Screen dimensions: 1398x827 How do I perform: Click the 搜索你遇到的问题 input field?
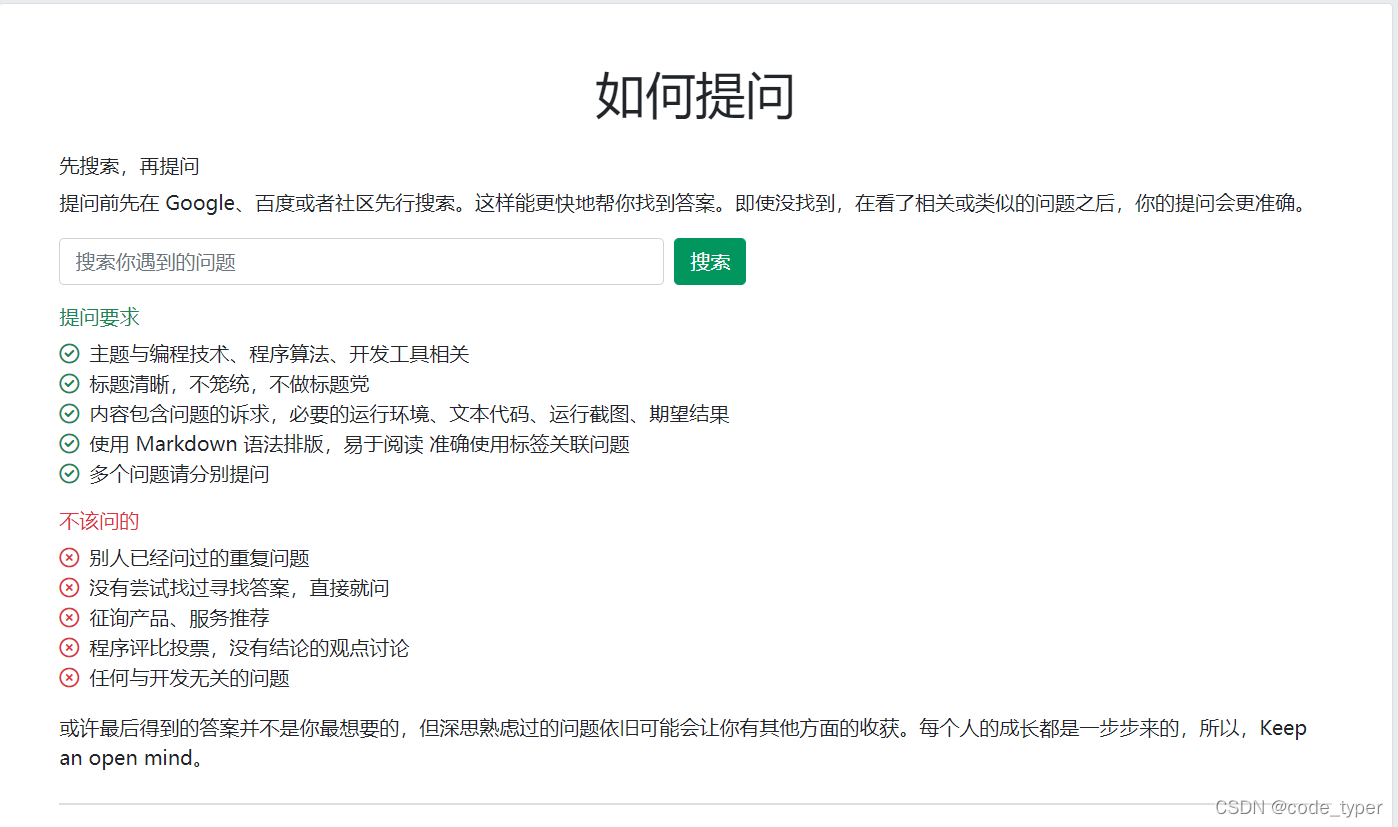click(x=361, y=261)
